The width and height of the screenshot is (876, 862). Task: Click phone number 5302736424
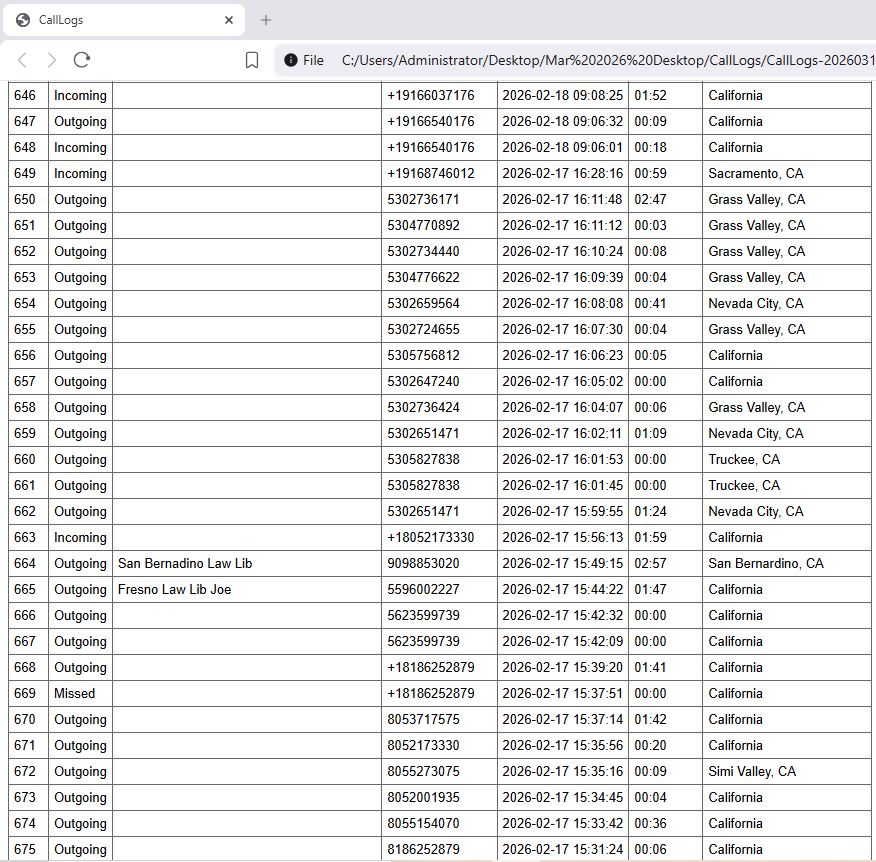(x=423, y=407)
